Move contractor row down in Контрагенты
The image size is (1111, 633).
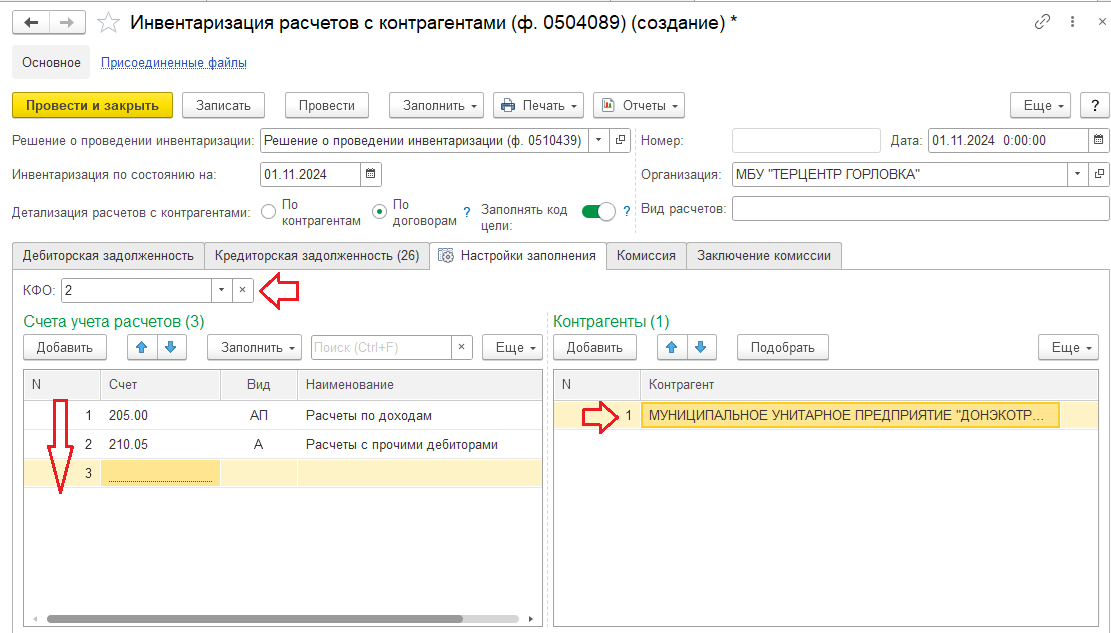click(x=701, y=347)
